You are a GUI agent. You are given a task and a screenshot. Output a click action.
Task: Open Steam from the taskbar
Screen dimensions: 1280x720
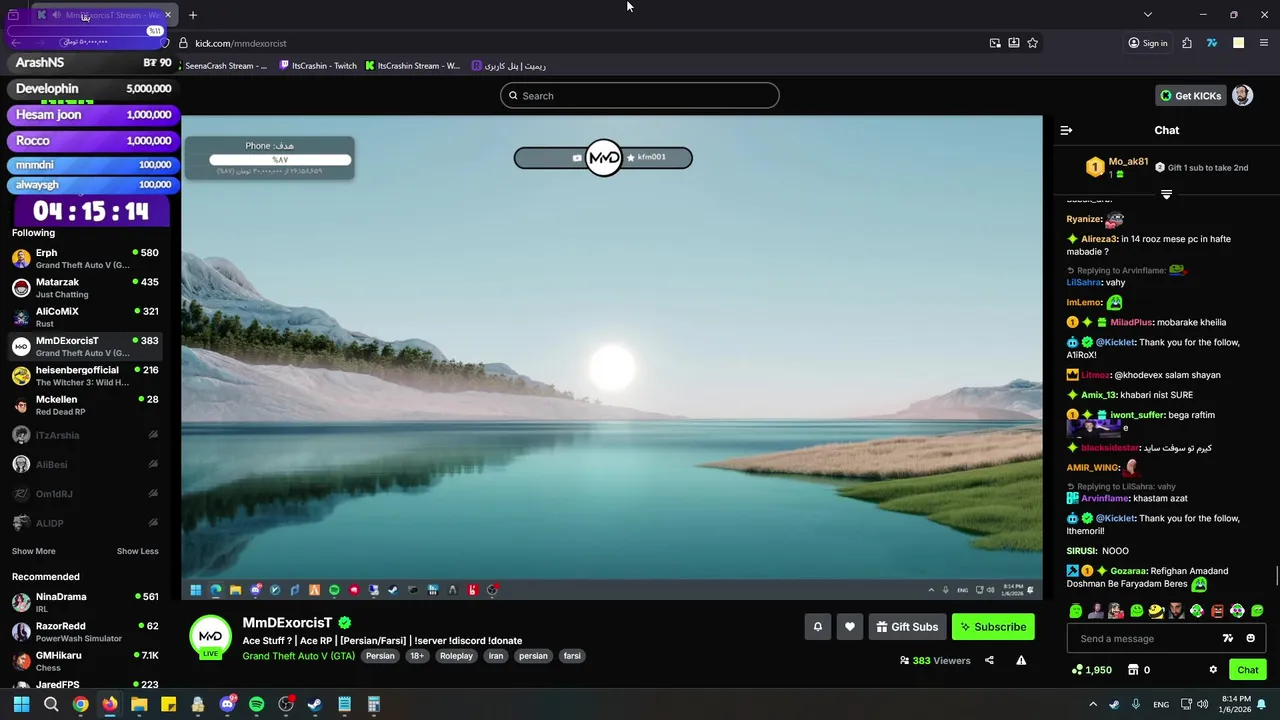[x=314, y=704]
